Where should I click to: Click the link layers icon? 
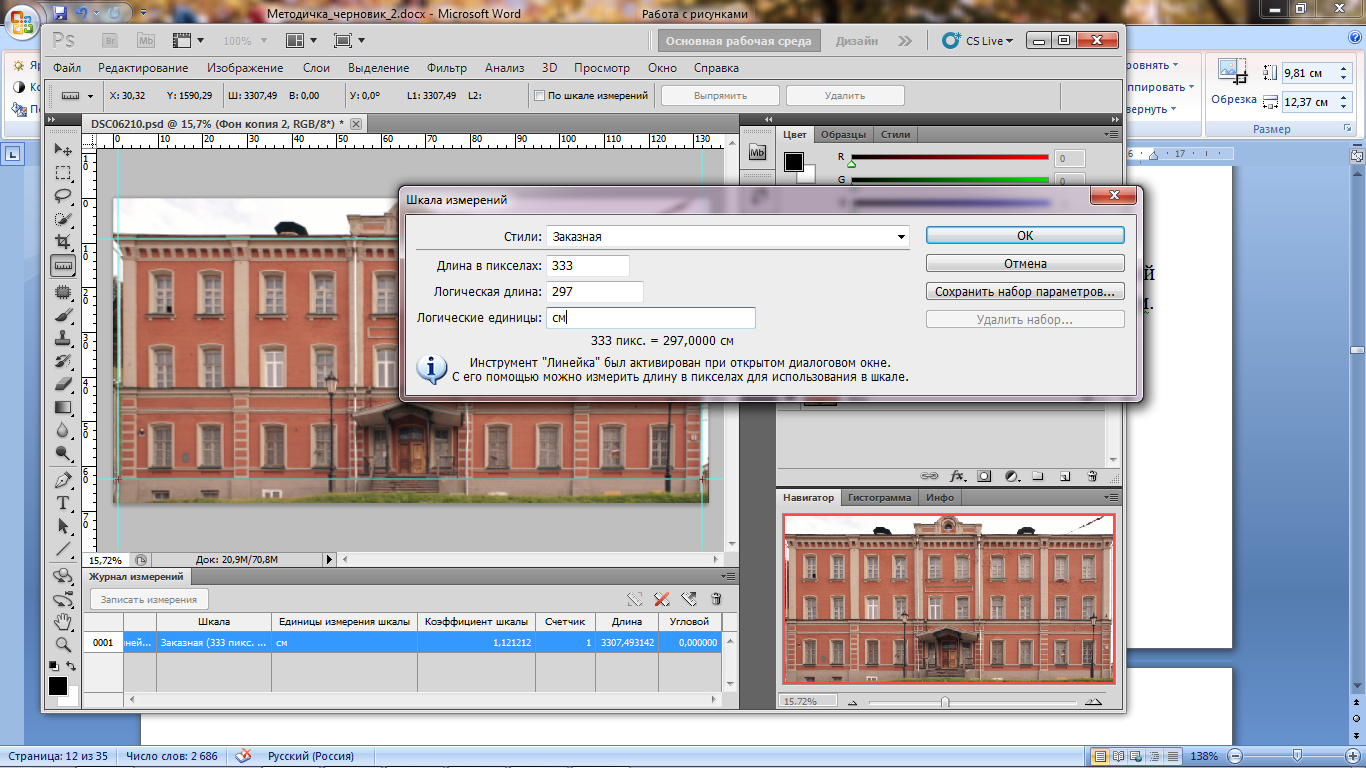pos(929,477)
